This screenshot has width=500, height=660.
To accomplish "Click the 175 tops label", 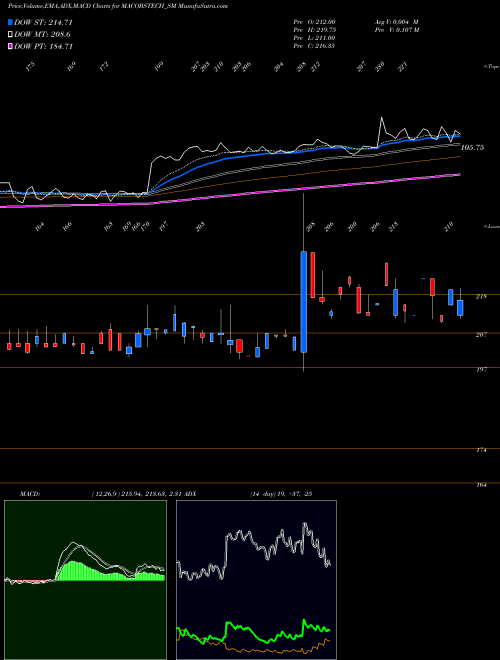I will click(30, 67).
